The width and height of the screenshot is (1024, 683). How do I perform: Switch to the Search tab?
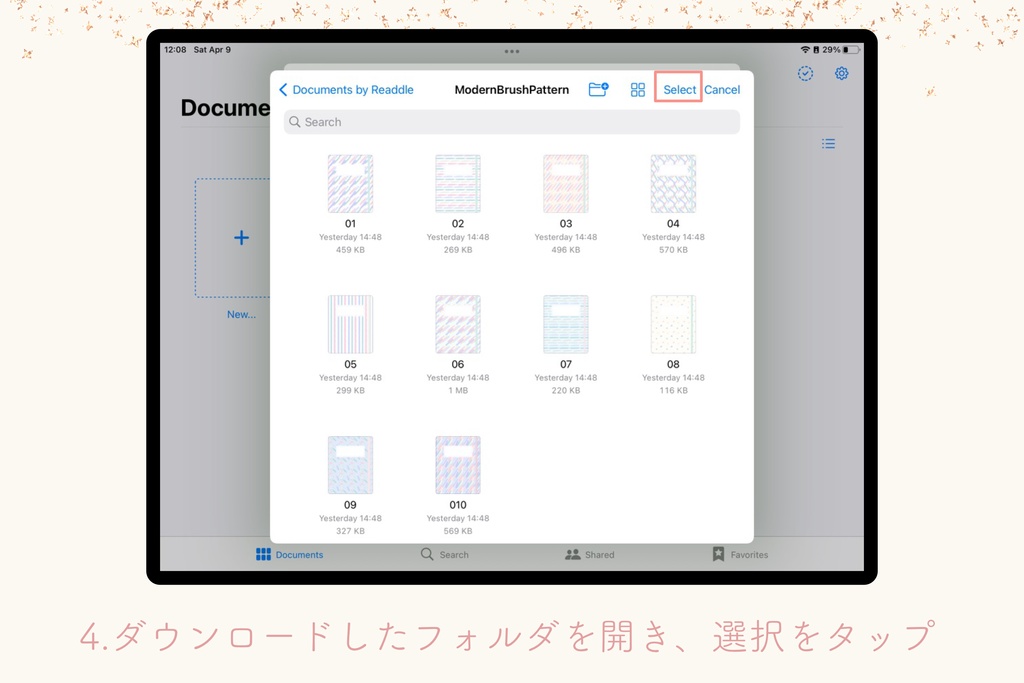click(444, 554)
